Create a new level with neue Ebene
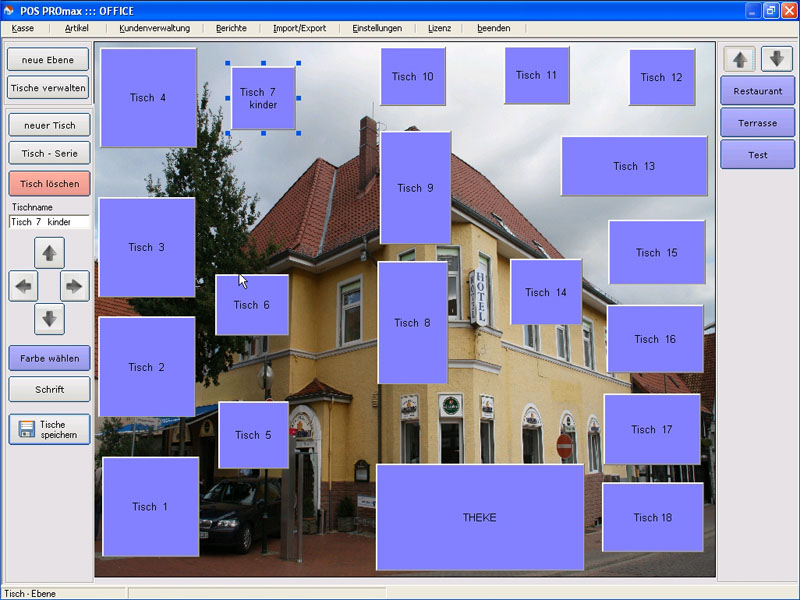 (x=49, y=60)
